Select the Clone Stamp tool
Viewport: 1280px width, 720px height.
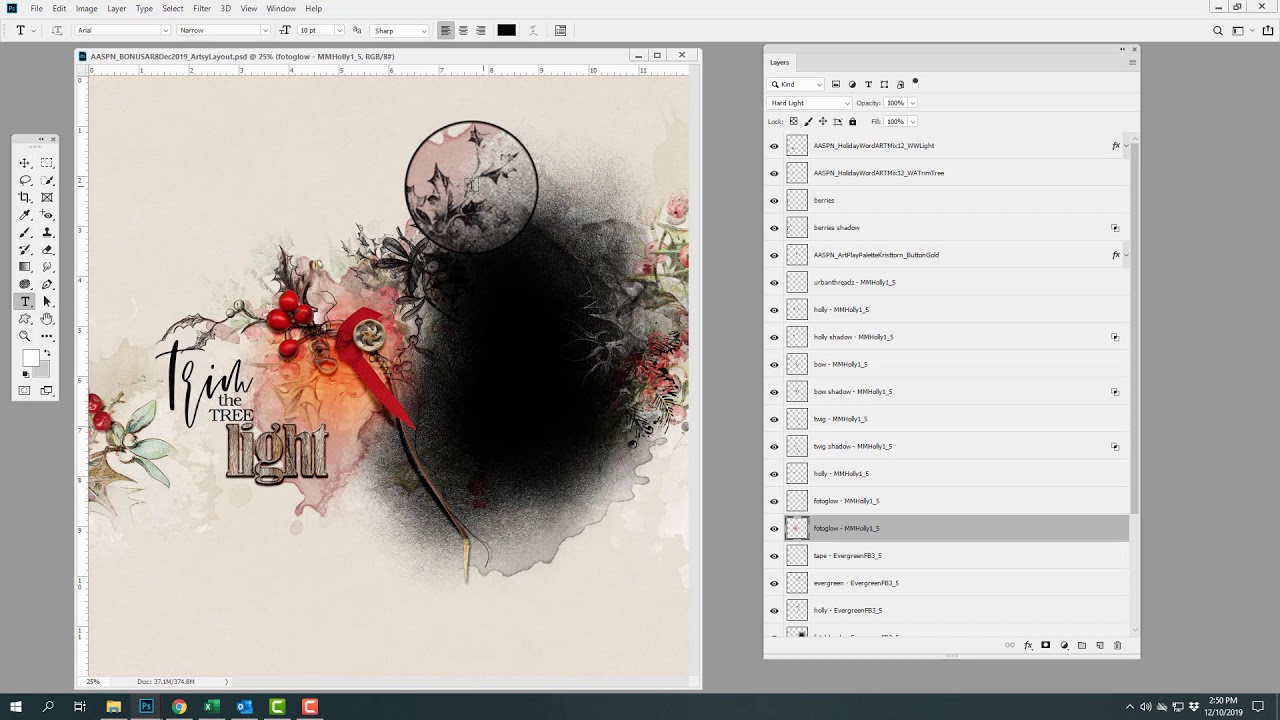pos(47,232)
